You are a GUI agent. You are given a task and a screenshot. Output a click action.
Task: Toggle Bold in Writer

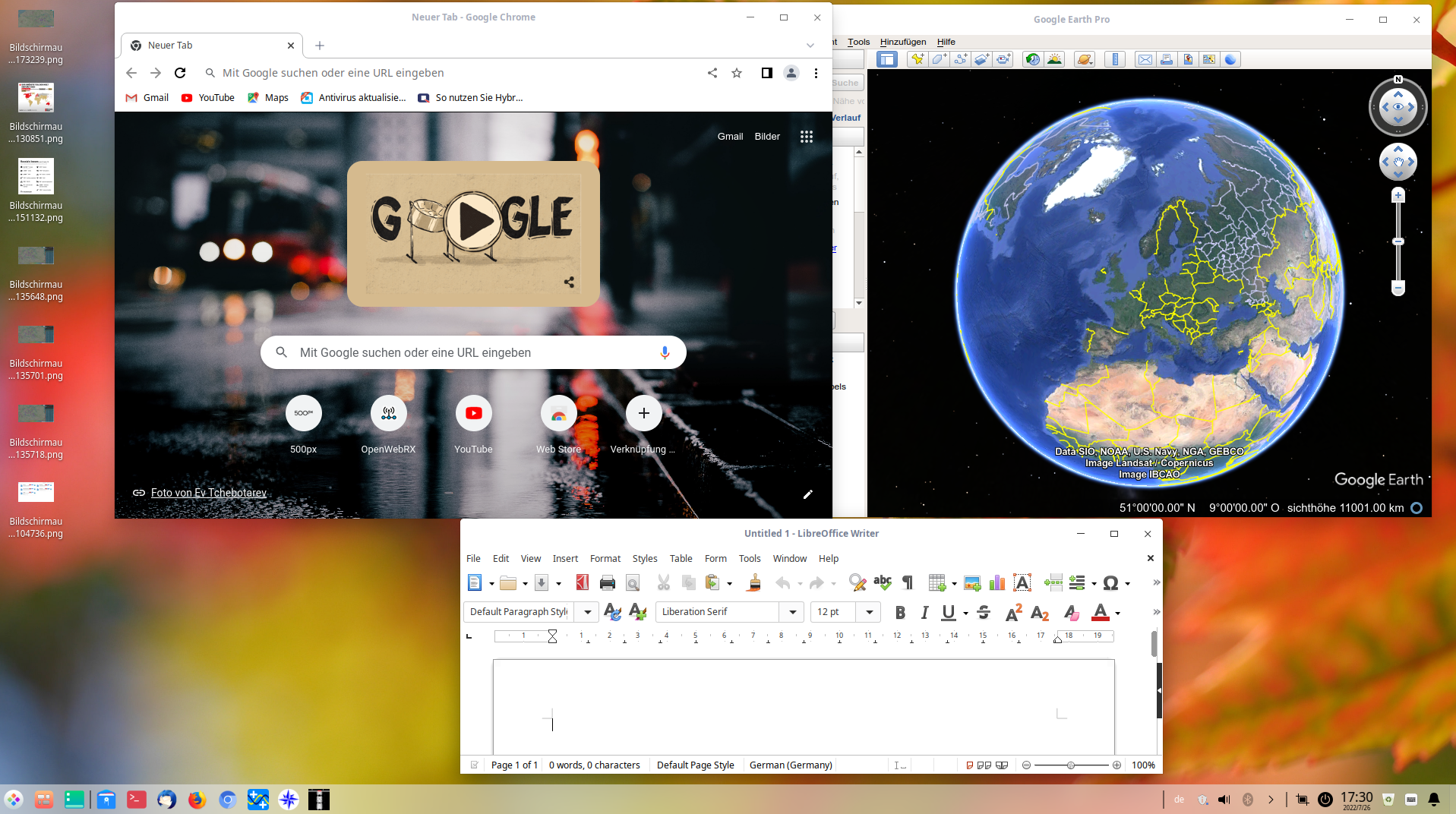[900, 612]
